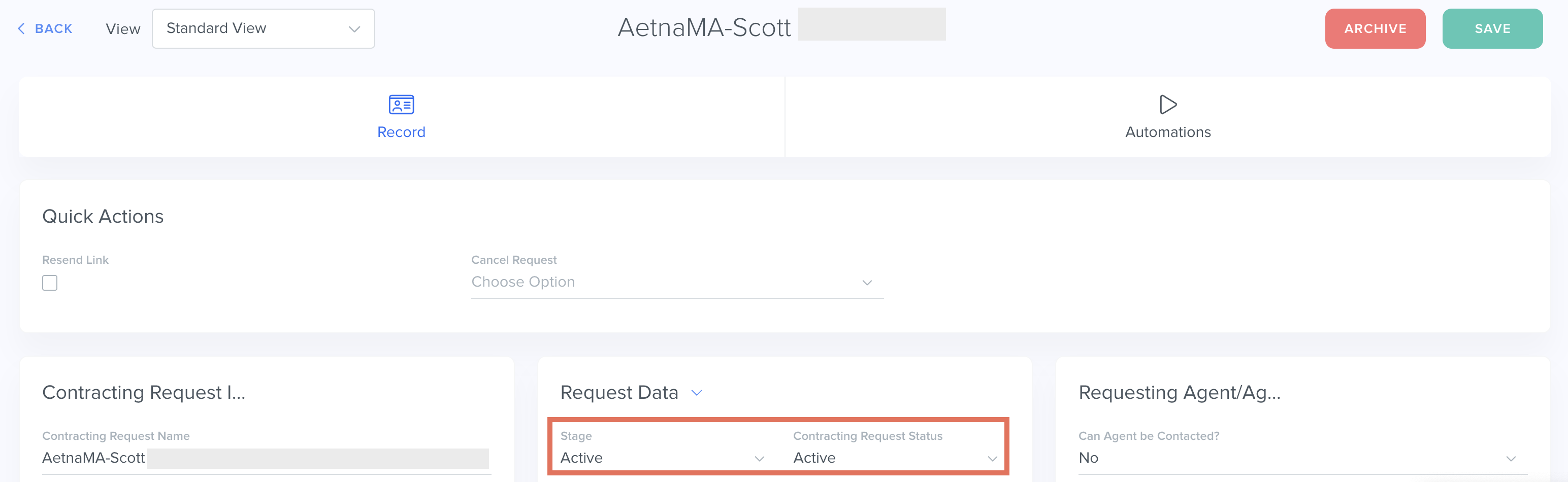Click the Contracting Request Status chevron arrow
Image resolution: width=1568 pixels, height=482 pixels.
click(992, 459)
